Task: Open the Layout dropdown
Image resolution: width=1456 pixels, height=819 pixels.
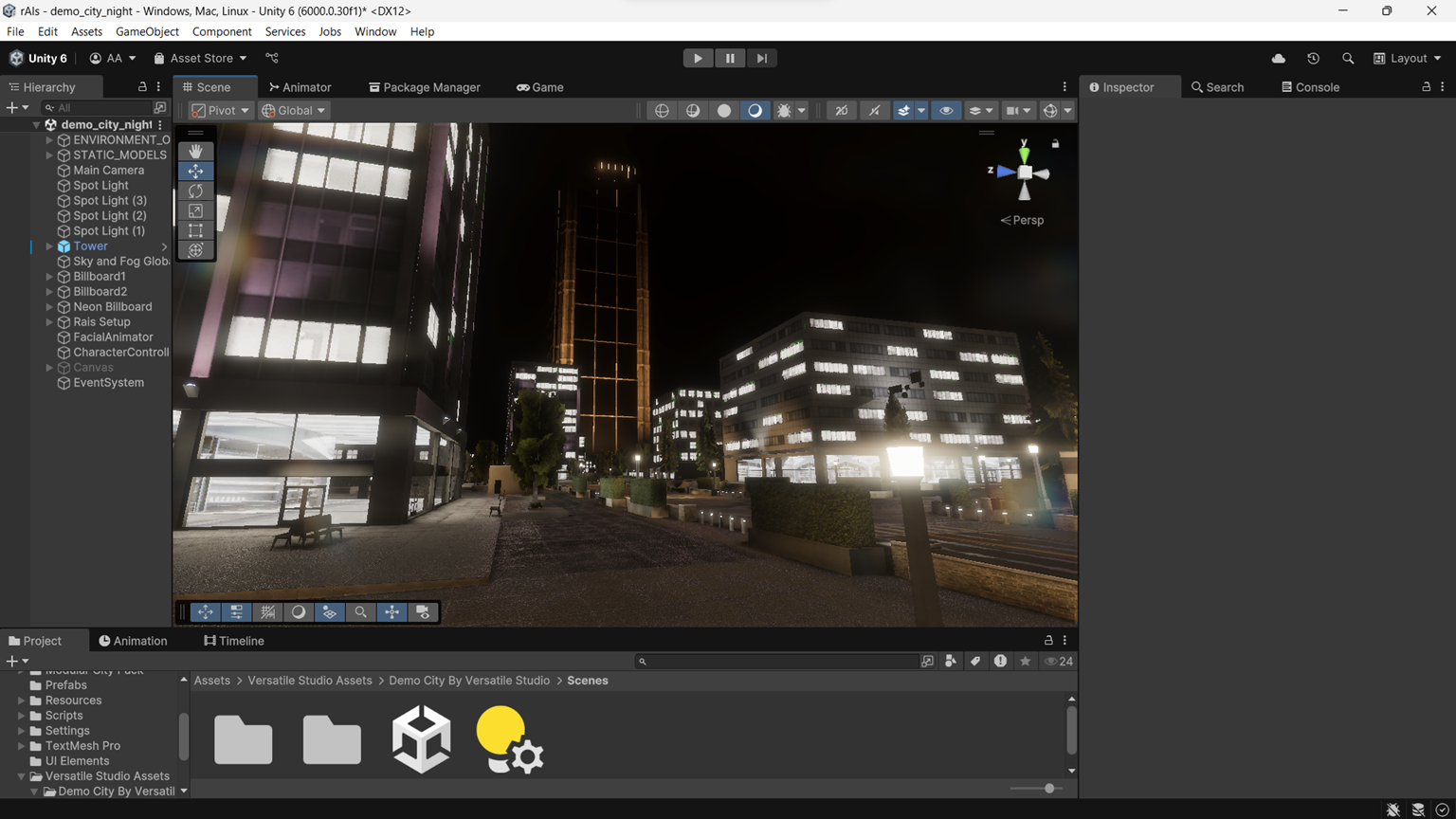Action: 1407,58
